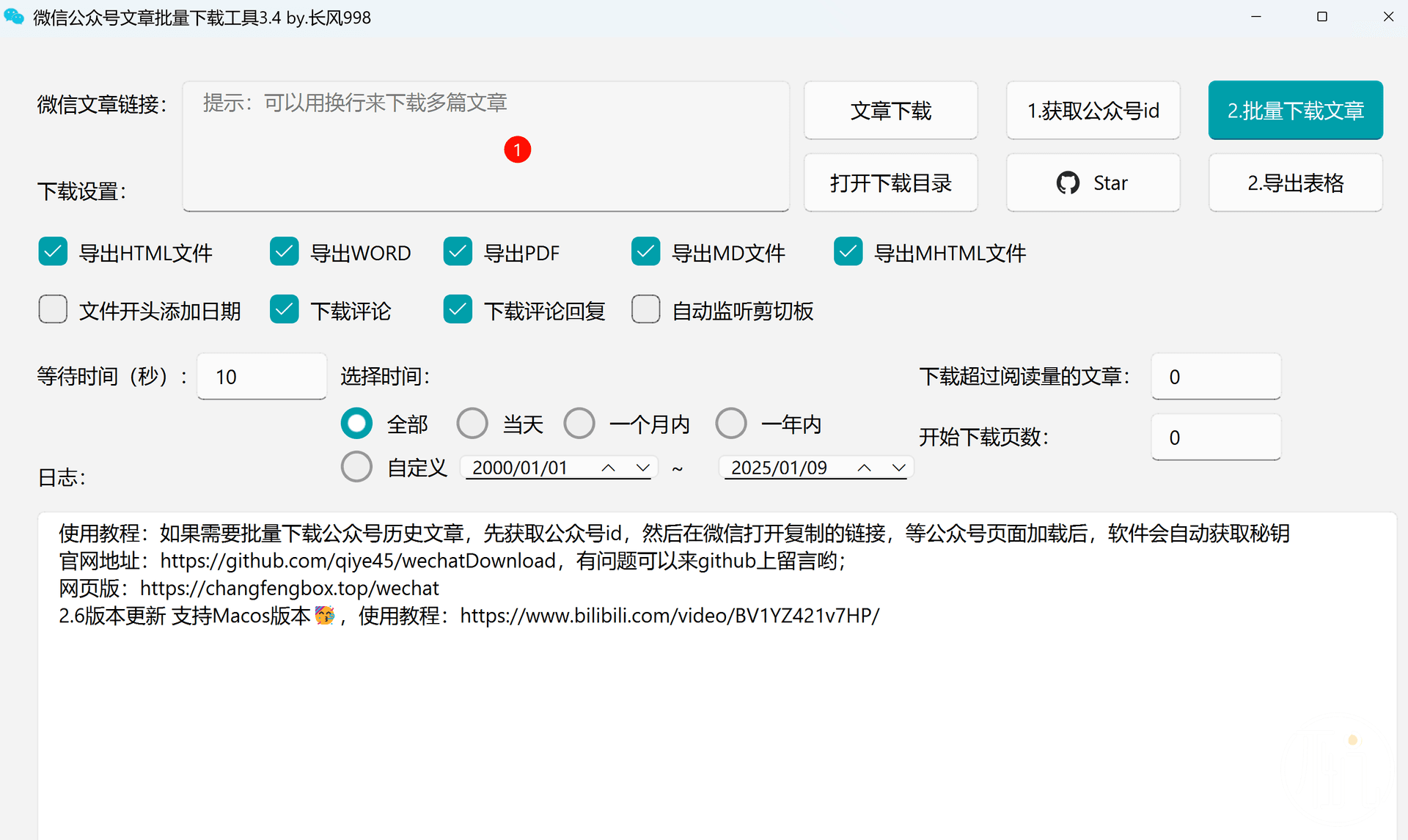Decrease end date 2025/01/09 with down arrow
This screenshot has height=840, width=1408.
[898, 468]
